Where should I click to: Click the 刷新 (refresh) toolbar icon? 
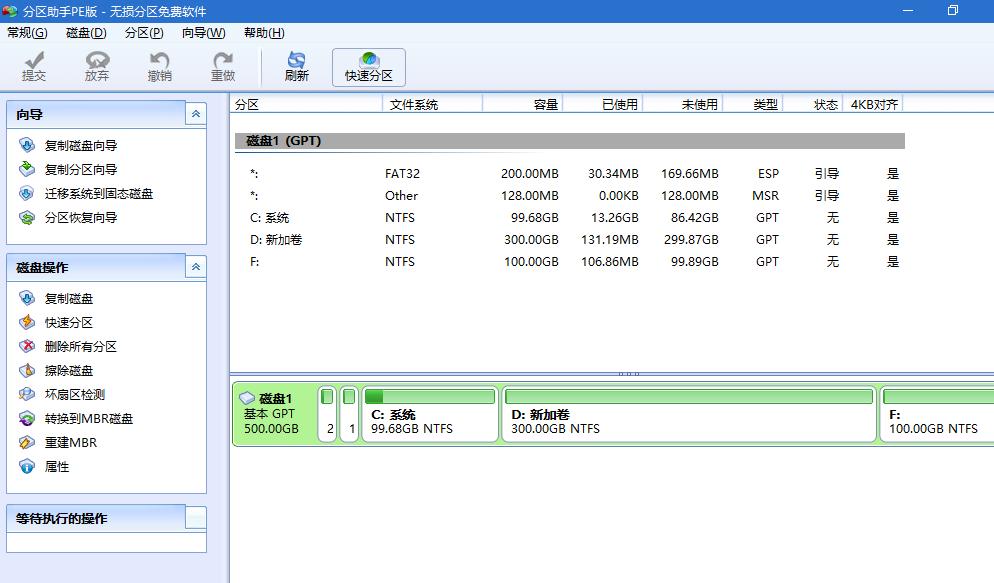296,65
